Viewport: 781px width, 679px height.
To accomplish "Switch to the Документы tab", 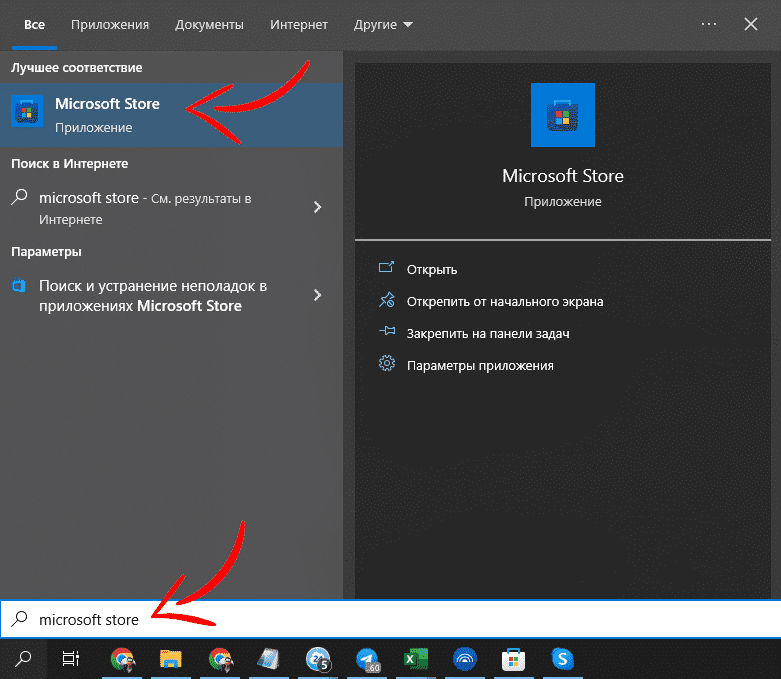I will [x=209, y=24].
